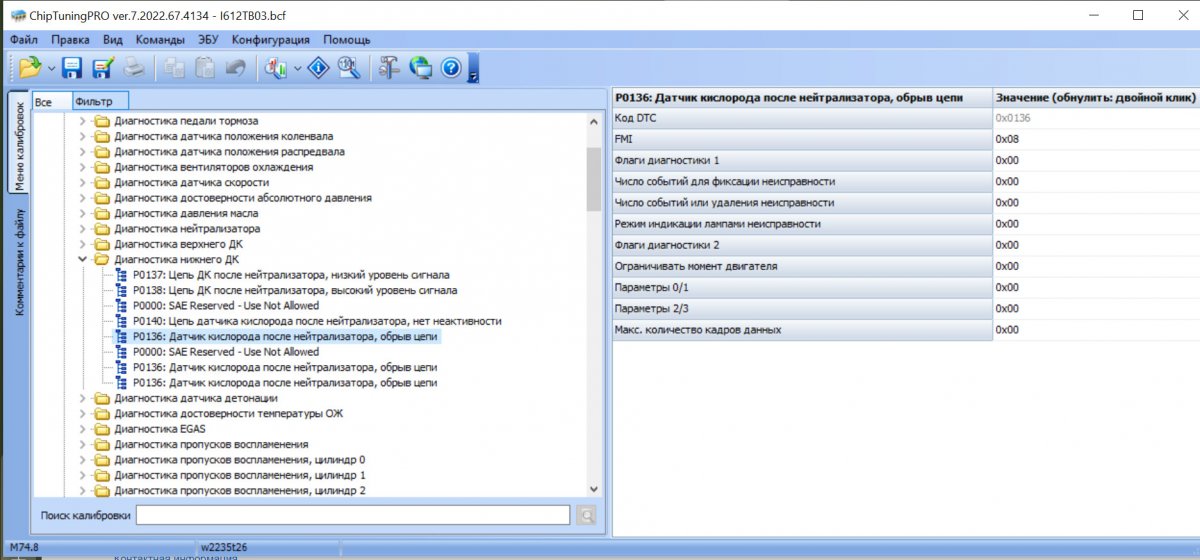
Task: Select the Комментарии к файлу side tab
Action: click(18, 263)
